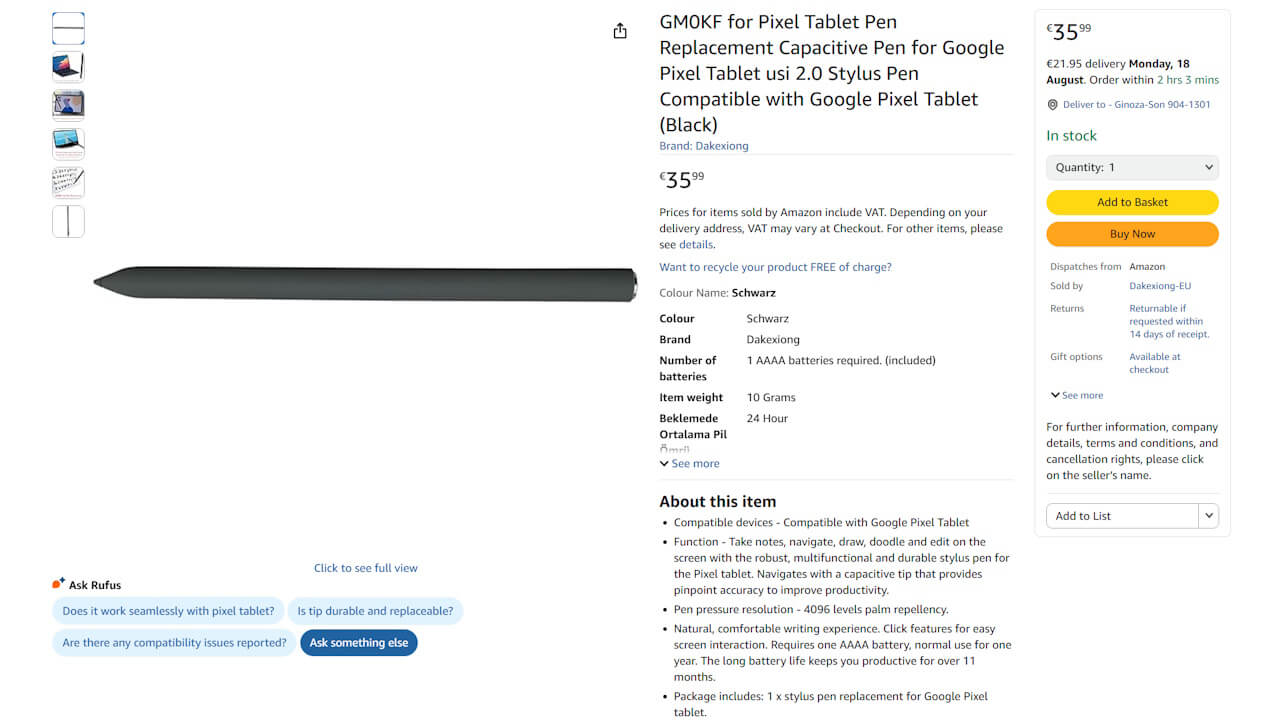1280x720 pixels.
Task: Select the handwriting sample thumbnail
Action: coord(68,183)
